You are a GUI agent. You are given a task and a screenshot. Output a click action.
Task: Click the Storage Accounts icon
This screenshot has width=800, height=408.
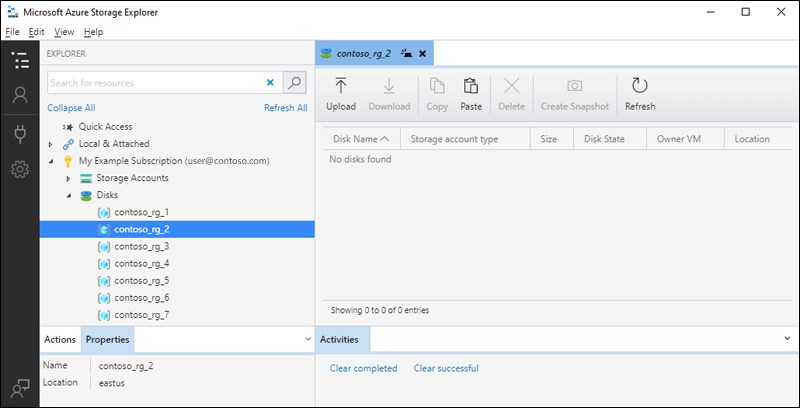[86, 178]
